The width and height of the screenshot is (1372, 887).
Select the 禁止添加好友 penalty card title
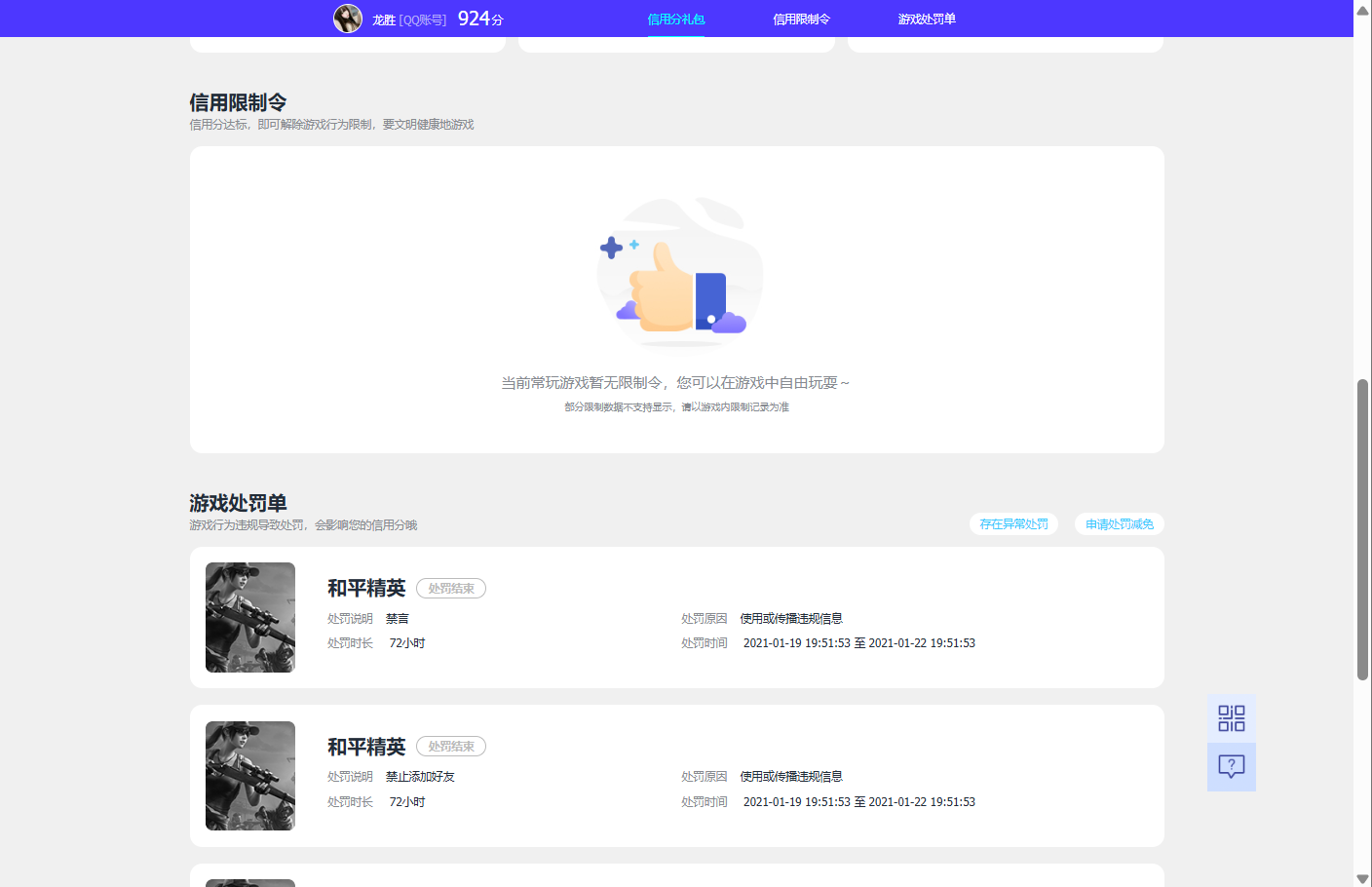point(366,747)
